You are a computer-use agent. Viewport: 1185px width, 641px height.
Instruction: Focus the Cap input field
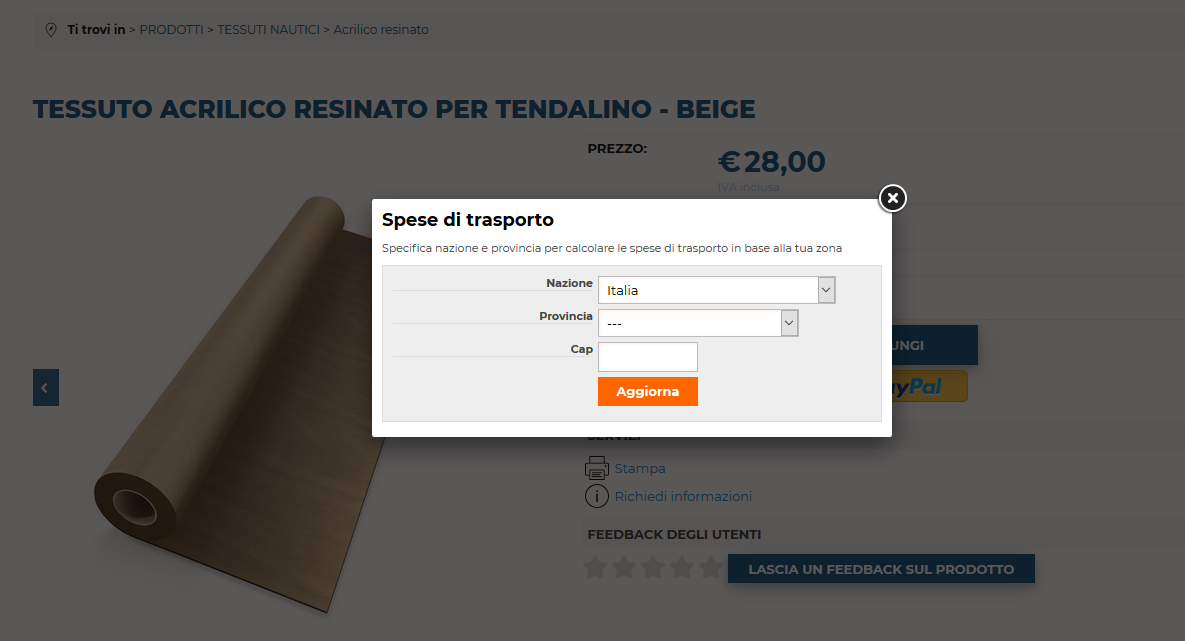[x=647, y=357]
